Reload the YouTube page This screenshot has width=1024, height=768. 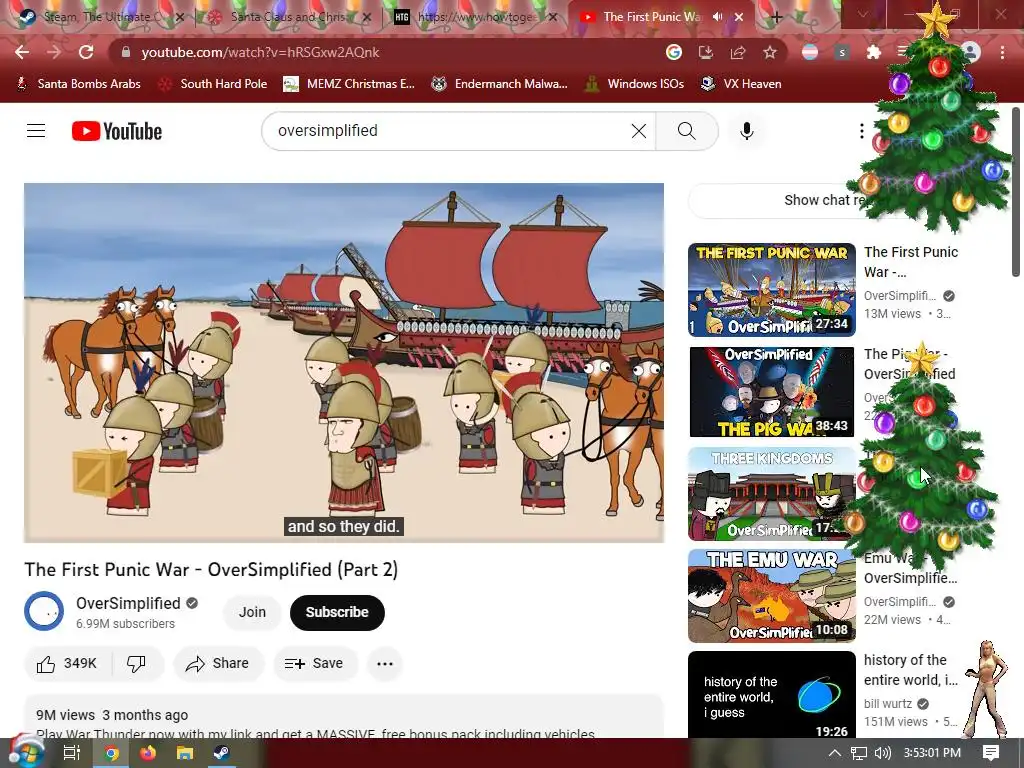click(86, 52)
